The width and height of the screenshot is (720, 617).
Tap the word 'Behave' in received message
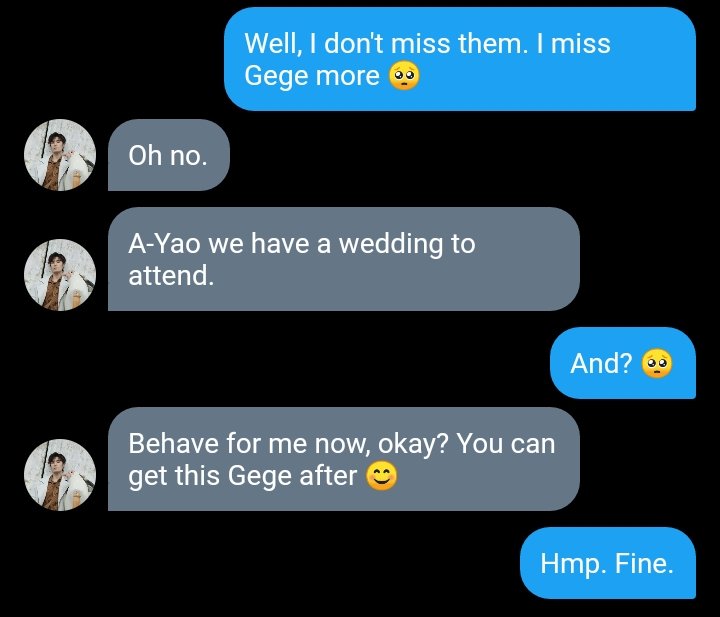(x=173, y=443)
